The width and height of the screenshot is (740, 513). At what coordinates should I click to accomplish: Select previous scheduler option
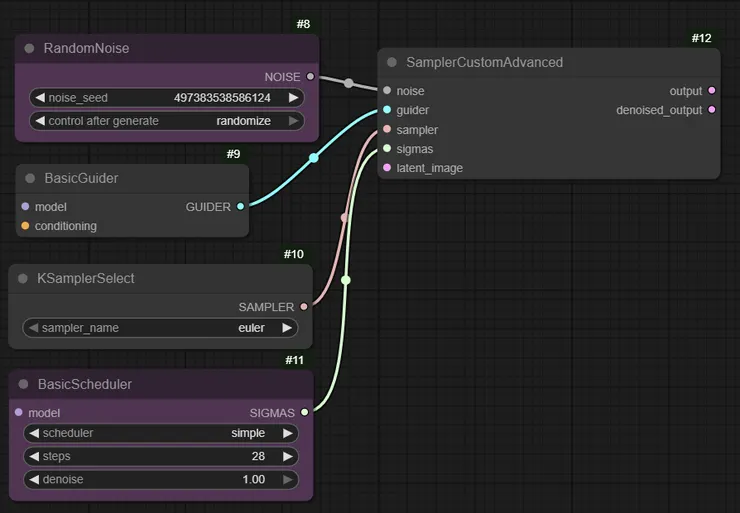(x=34, y=433)
